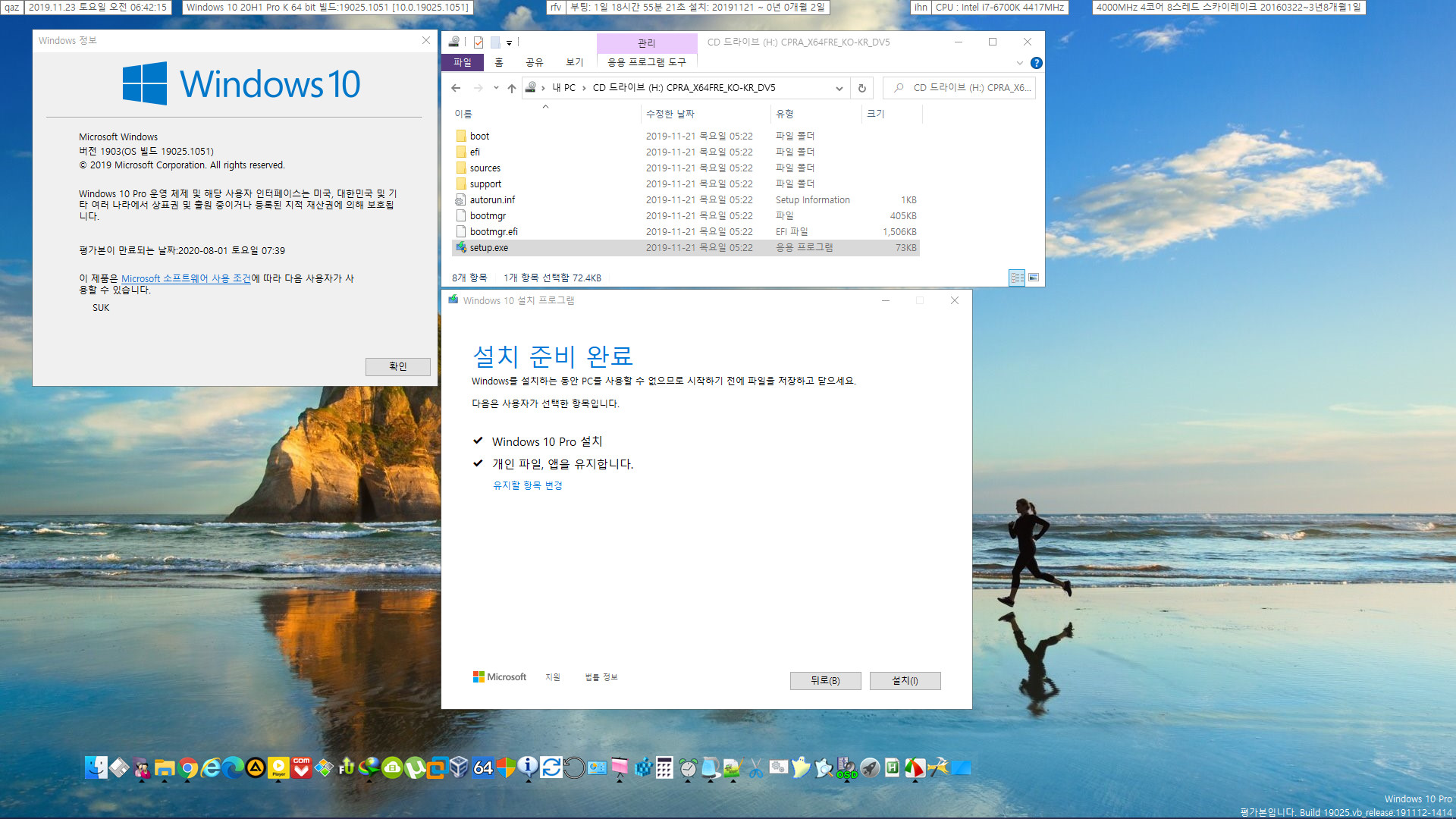The image size is (1456, 819).
Task: Open uTorrent from the dock
Action: pos(415,768)
